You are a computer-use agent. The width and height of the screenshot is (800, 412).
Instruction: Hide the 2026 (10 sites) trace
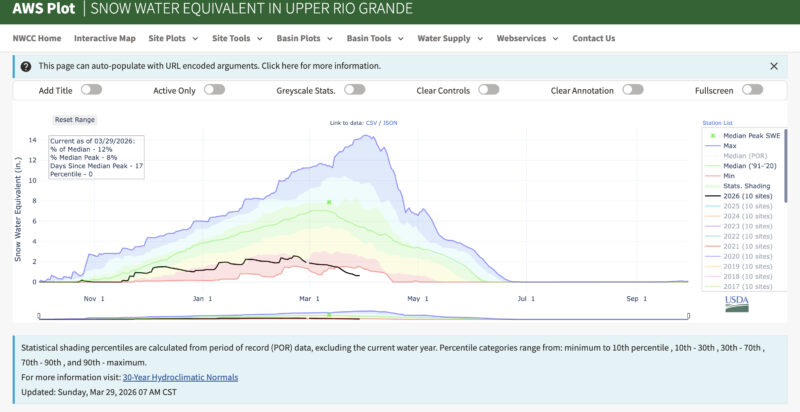point(745,195)
